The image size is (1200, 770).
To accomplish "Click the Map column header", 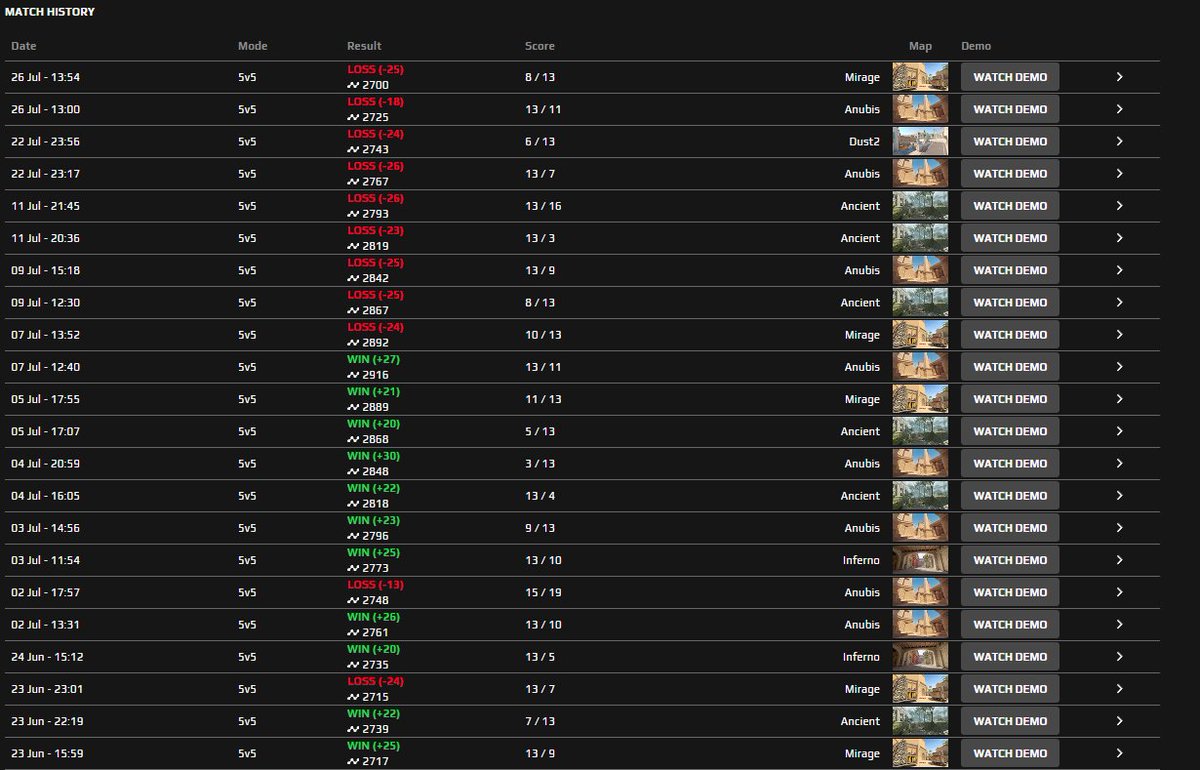I will 920,46.
